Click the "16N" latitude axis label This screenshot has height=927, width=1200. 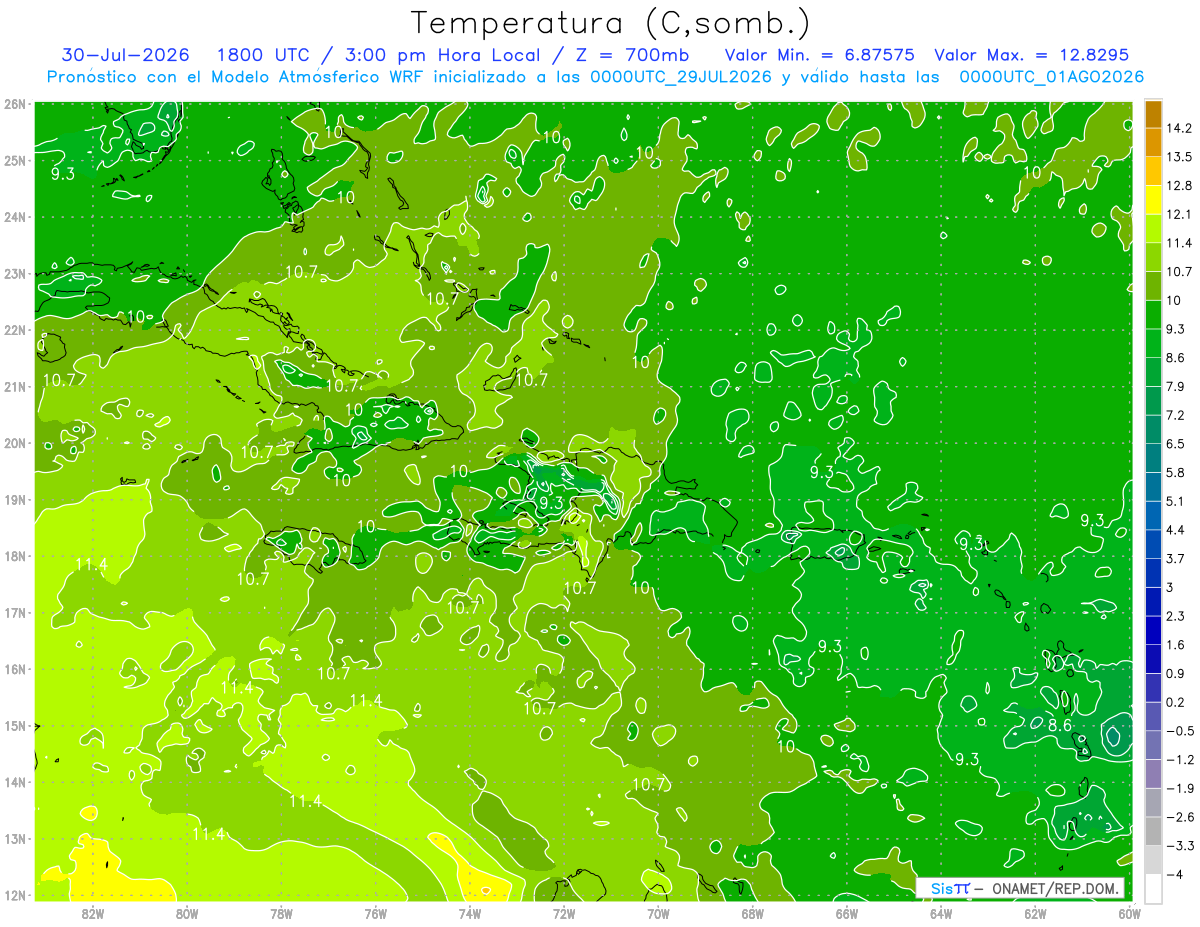coord(16,669)
